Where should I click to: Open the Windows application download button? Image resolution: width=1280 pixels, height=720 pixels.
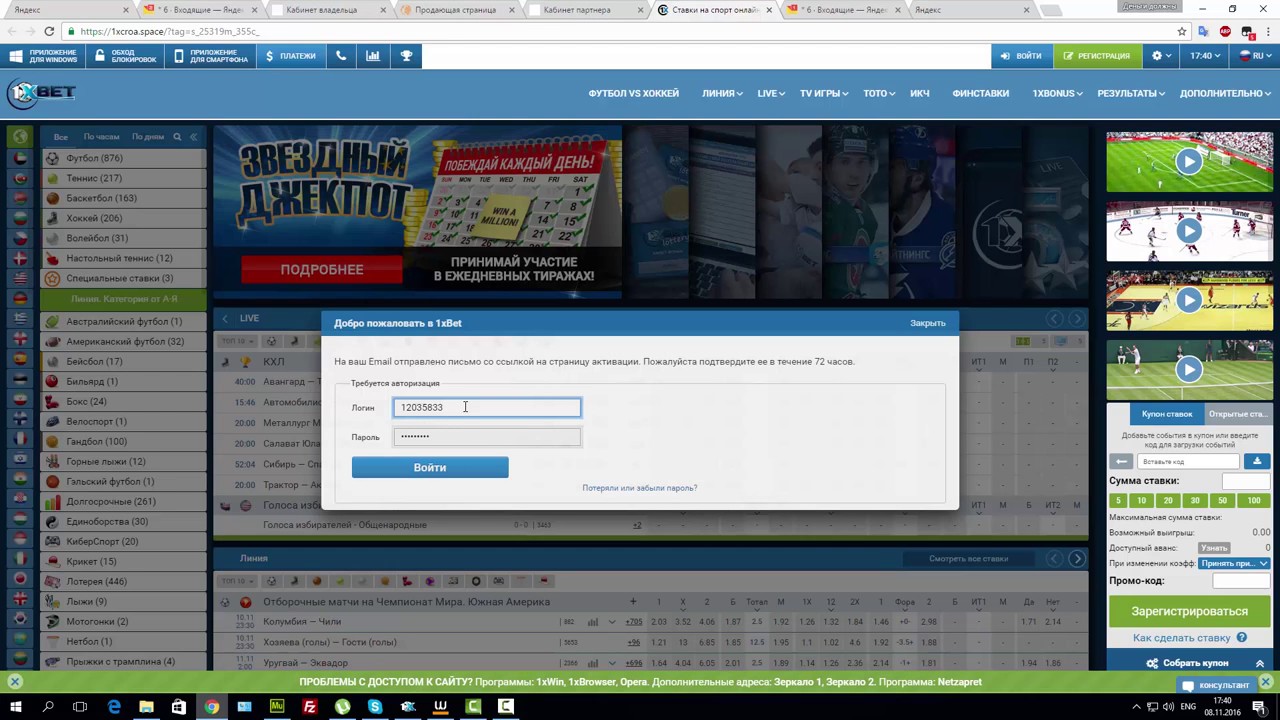[x=43, y=56]
